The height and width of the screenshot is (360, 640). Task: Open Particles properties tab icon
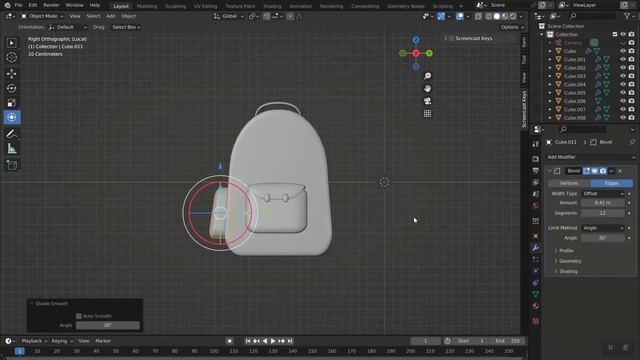coord(536,259)
